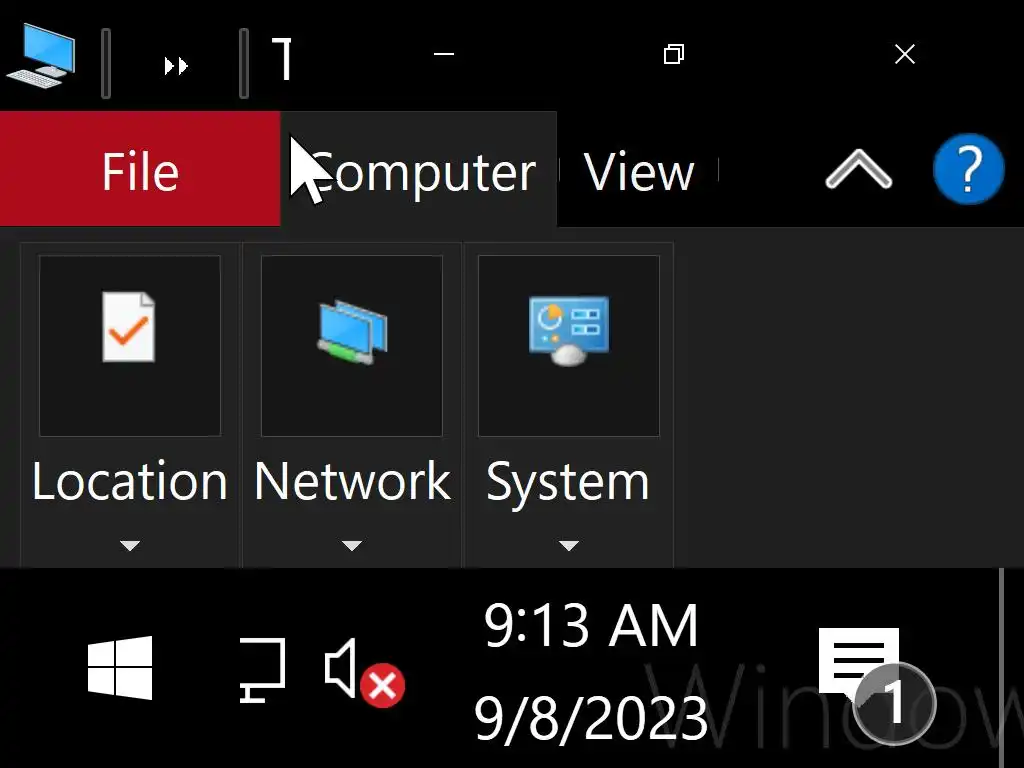Image resolution: width=1024 pixels, height=768 pixels.
Task: Open Help with the blue question mark
Action: pos(968,168)
